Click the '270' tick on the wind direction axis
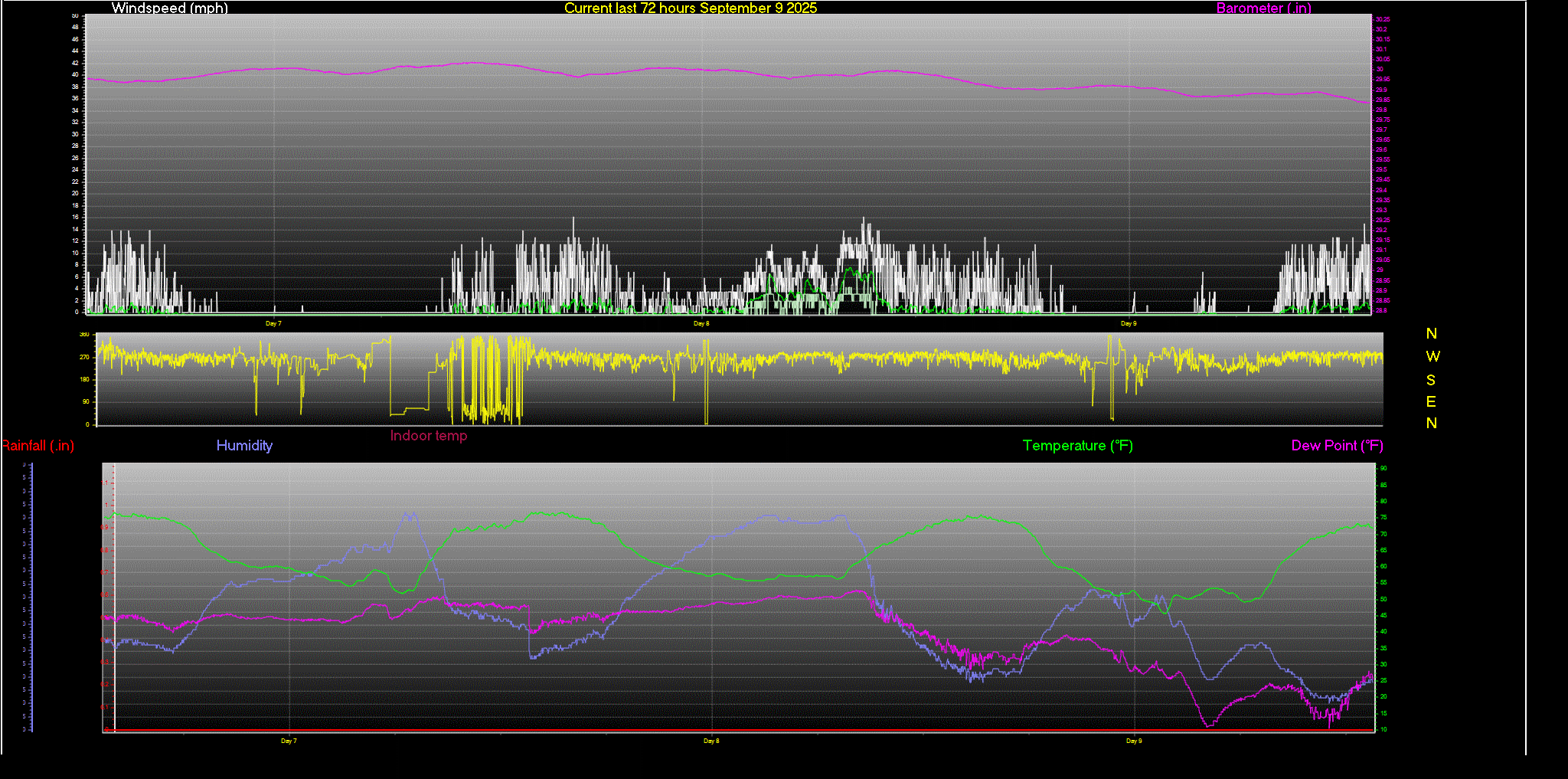 coord(84,357)
